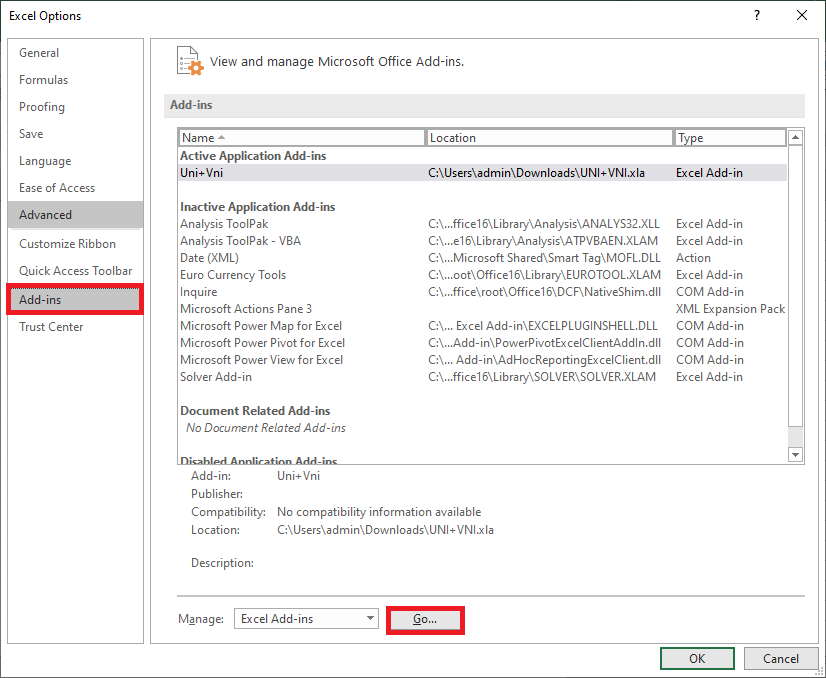This screenshot has width=826, height=678.
Task: Click the details Location path UNI+VNI.xla
Action: tap(385, 530)
